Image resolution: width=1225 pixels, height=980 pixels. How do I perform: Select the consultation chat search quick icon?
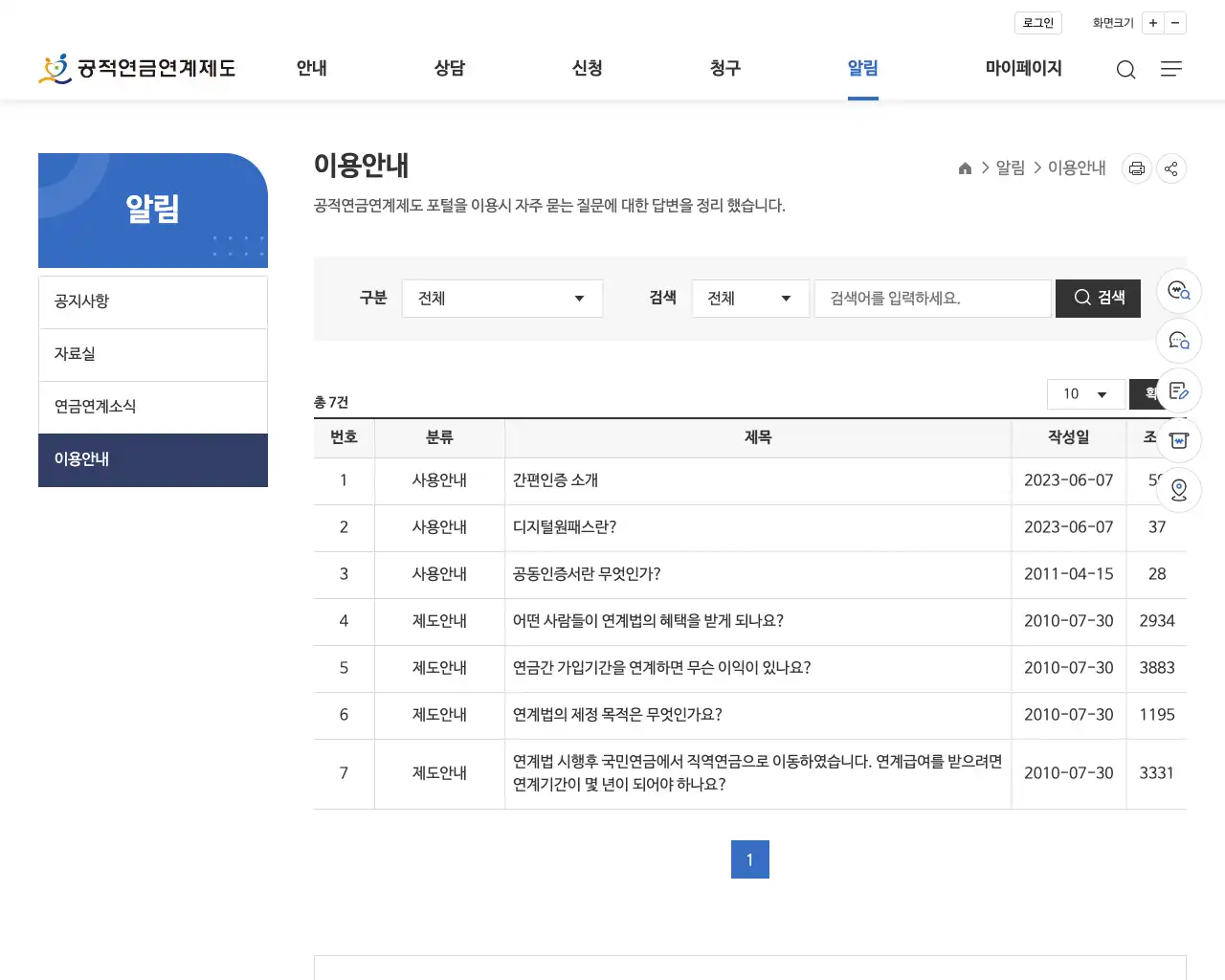coord(1178,341)
